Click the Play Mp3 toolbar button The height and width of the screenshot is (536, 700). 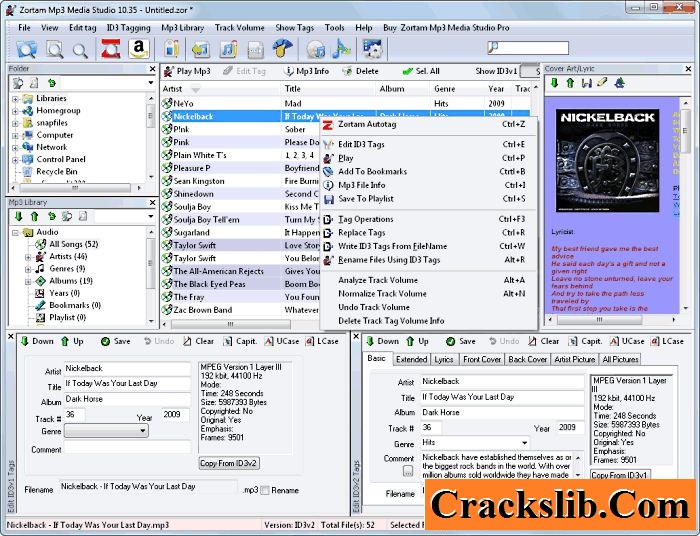[x=187, y=71]
